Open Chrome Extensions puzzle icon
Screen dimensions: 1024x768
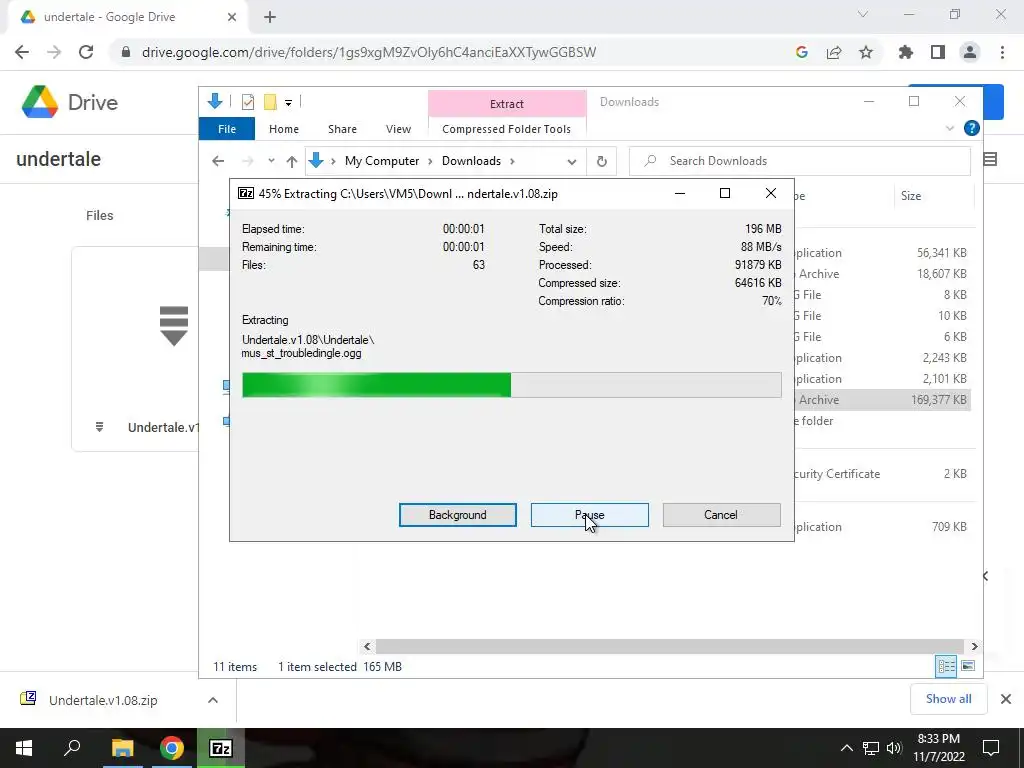coord(906,52)
